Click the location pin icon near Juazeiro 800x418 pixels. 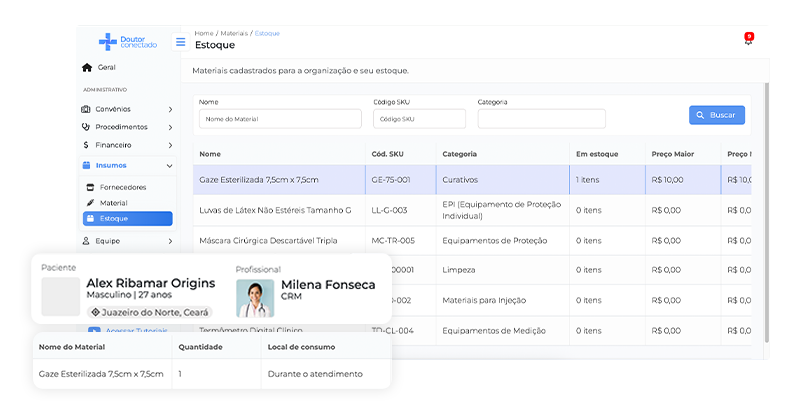coord(95,312)
